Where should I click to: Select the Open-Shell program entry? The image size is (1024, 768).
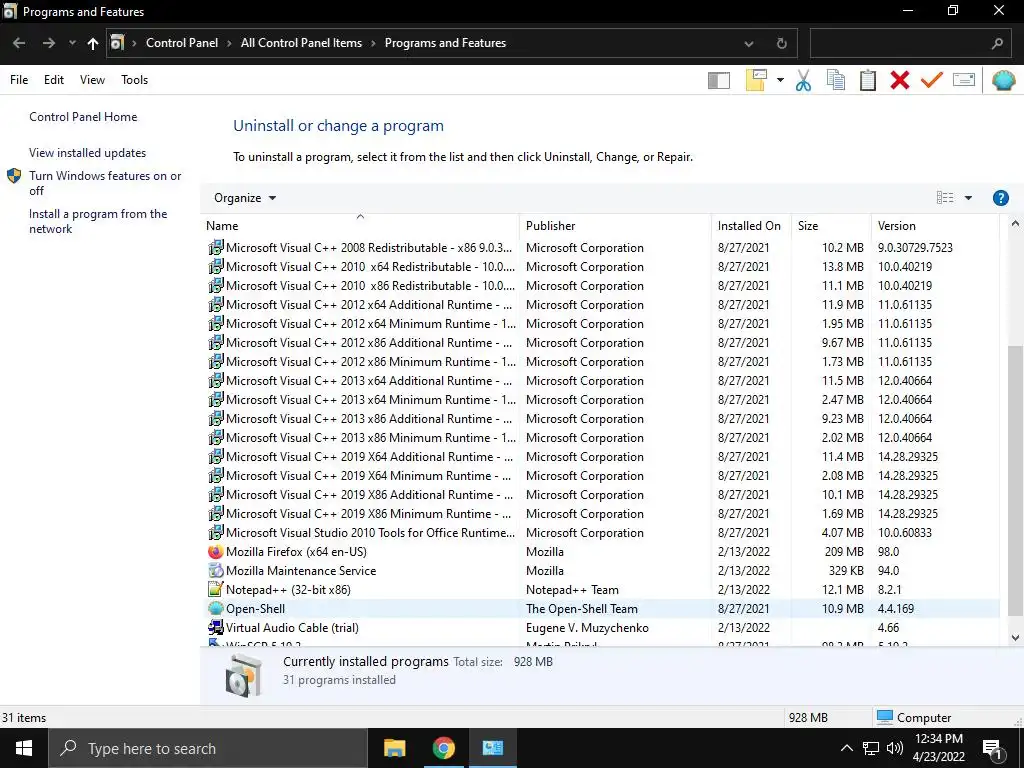tap(601, 609)
